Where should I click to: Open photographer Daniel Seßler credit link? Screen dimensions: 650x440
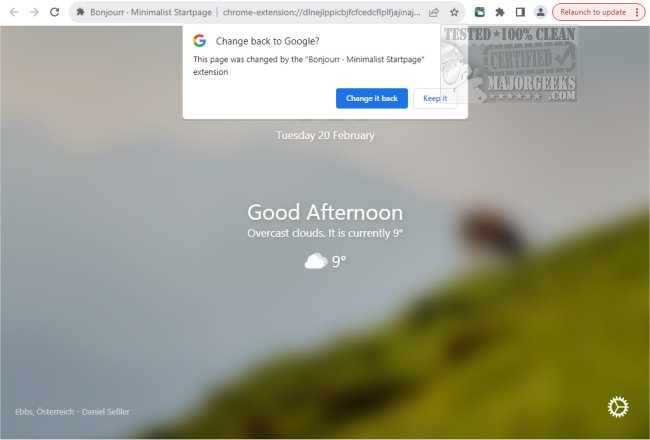(106, 412)
